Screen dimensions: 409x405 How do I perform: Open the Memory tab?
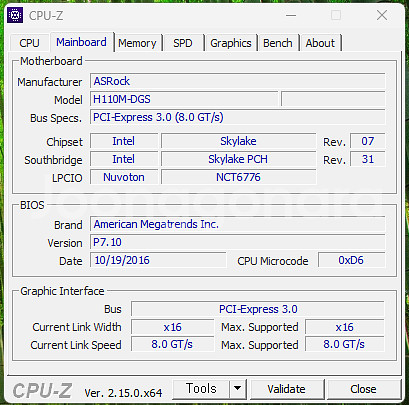(137, 43)
